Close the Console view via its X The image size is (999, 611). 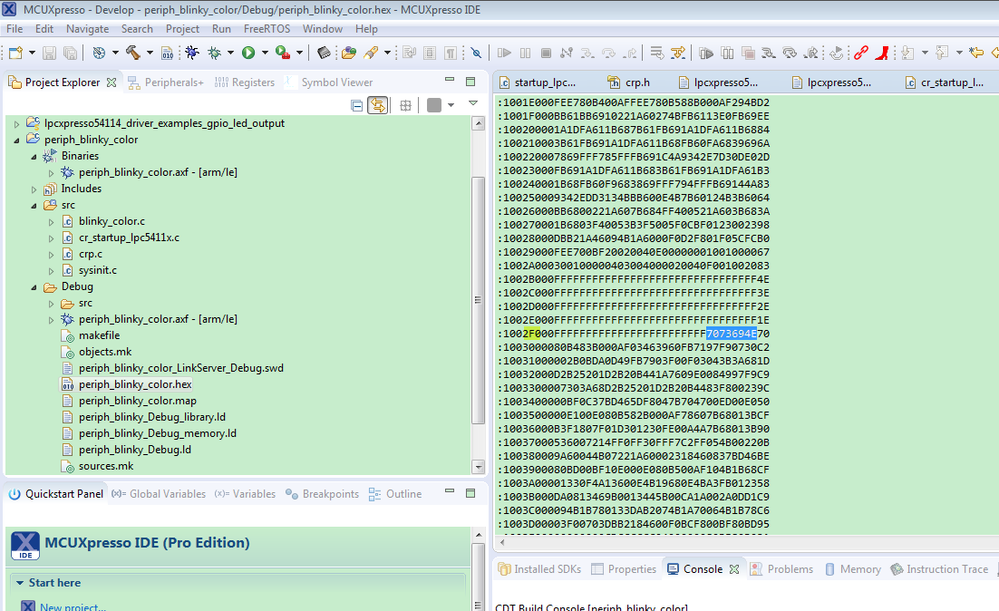pyautogui.click(x=734, y=569)
